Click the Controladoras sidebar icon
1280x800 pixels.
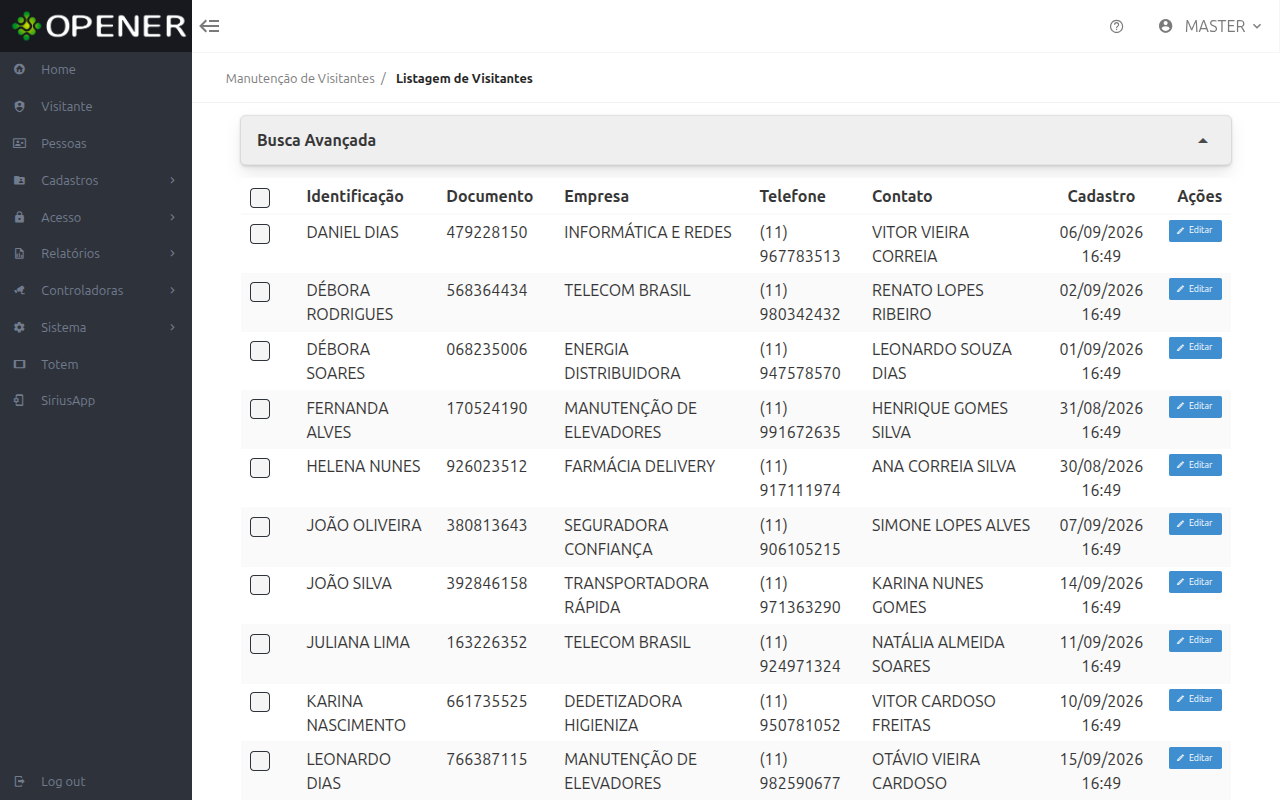[20, 291]
